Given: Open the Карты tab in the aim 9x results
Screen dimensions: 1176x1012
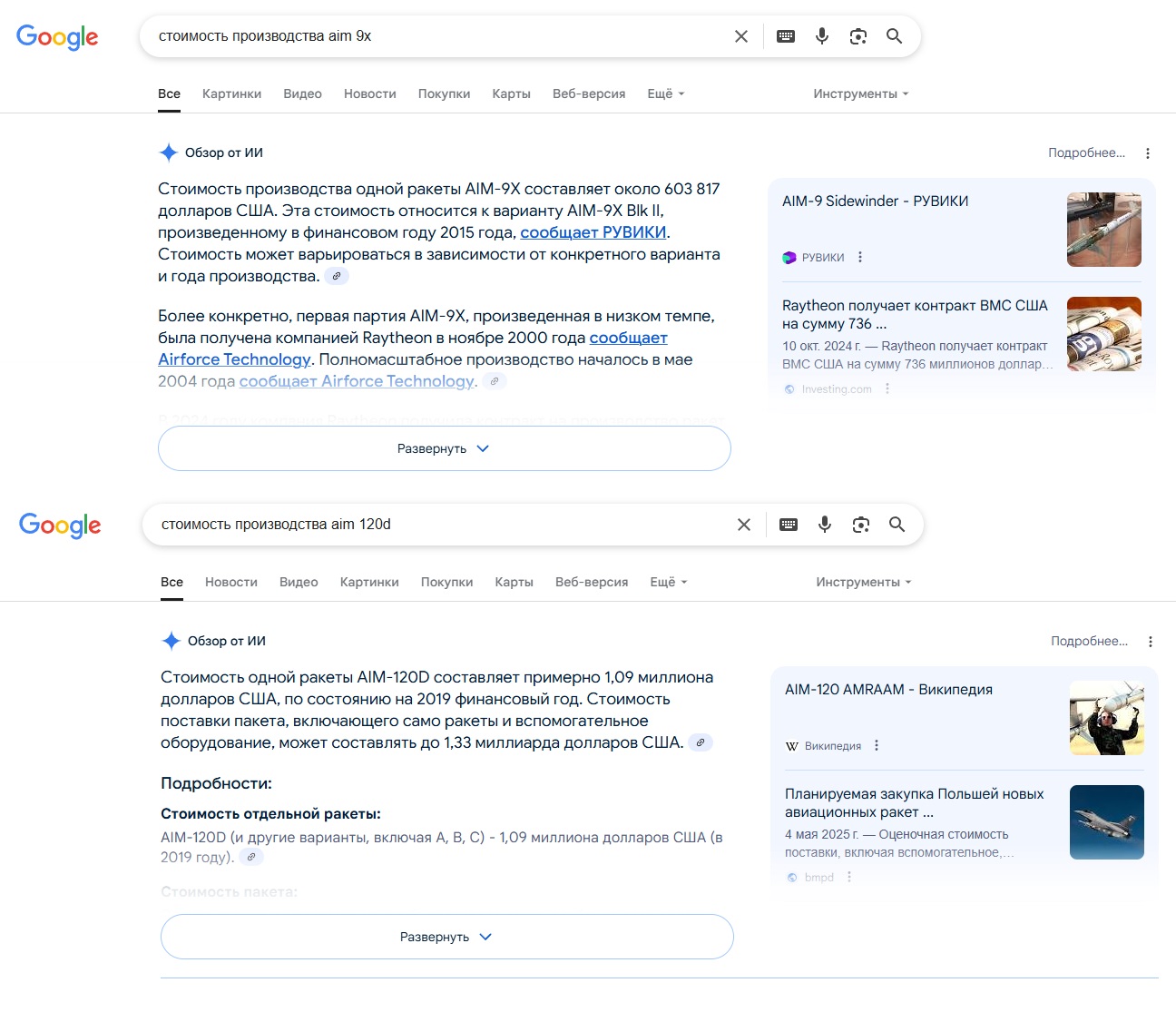Looking at the screenshot, I should 512,93.
